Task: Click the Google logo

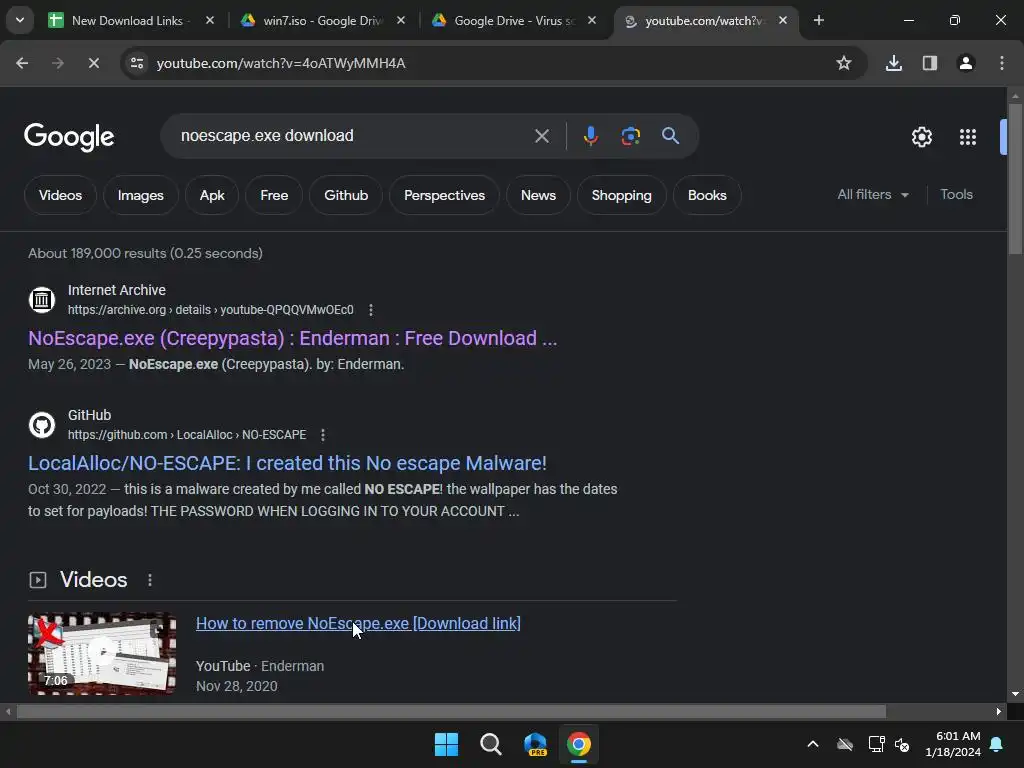Action: tap(69, 136)
